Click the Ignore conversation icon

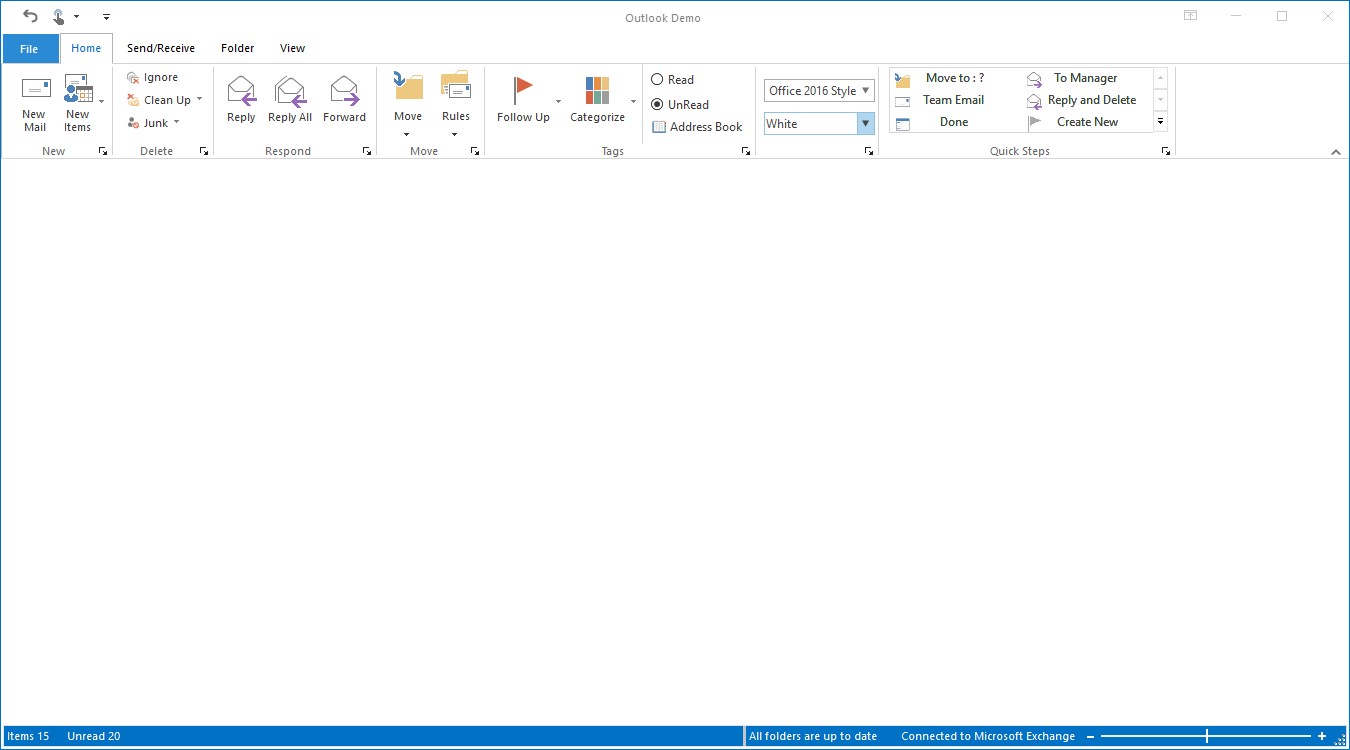pos(133,77)
